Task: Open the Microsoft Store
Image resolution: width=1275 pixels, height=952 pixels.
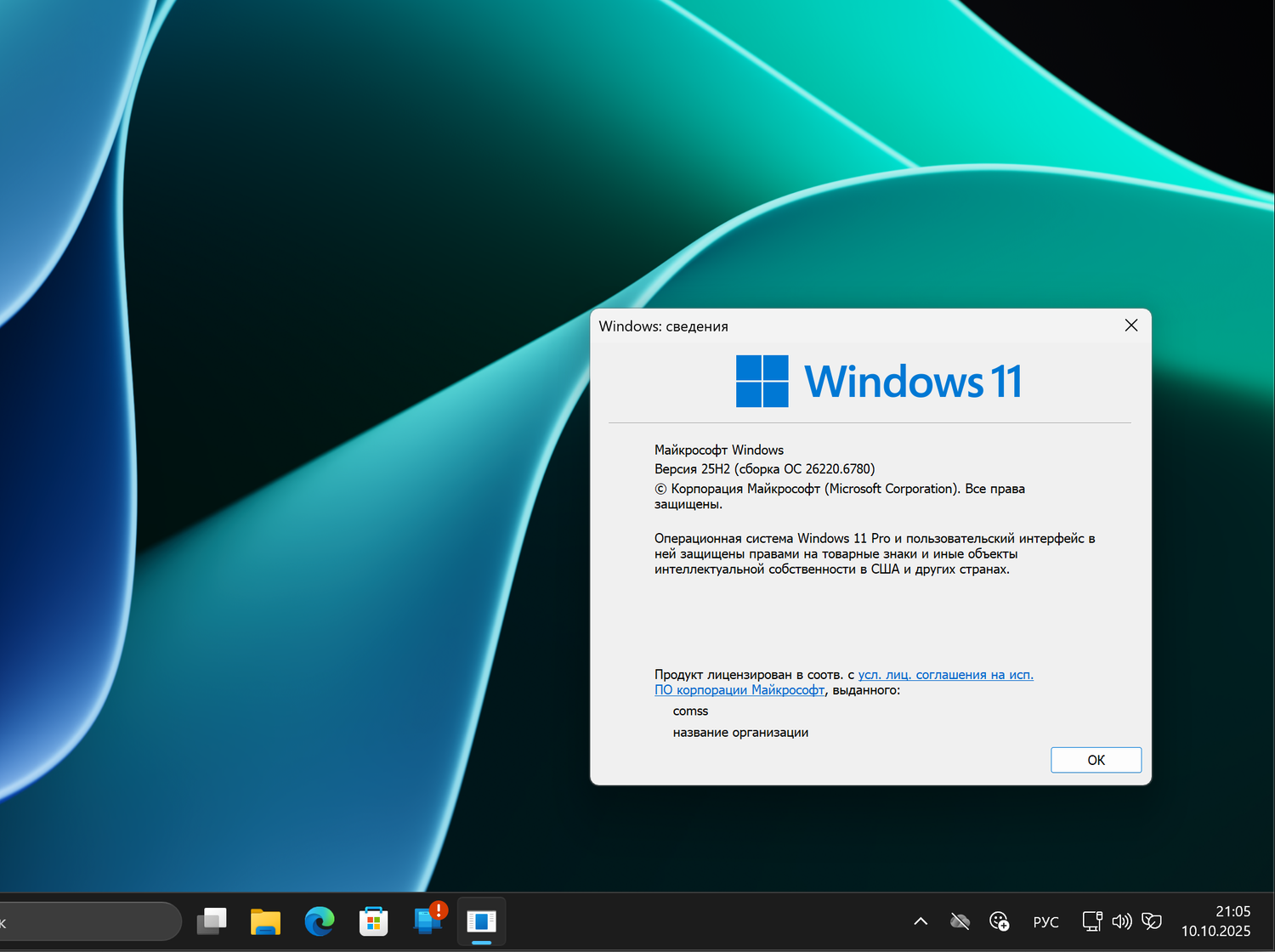Action: pyautogui.click(x=373, y=921)
